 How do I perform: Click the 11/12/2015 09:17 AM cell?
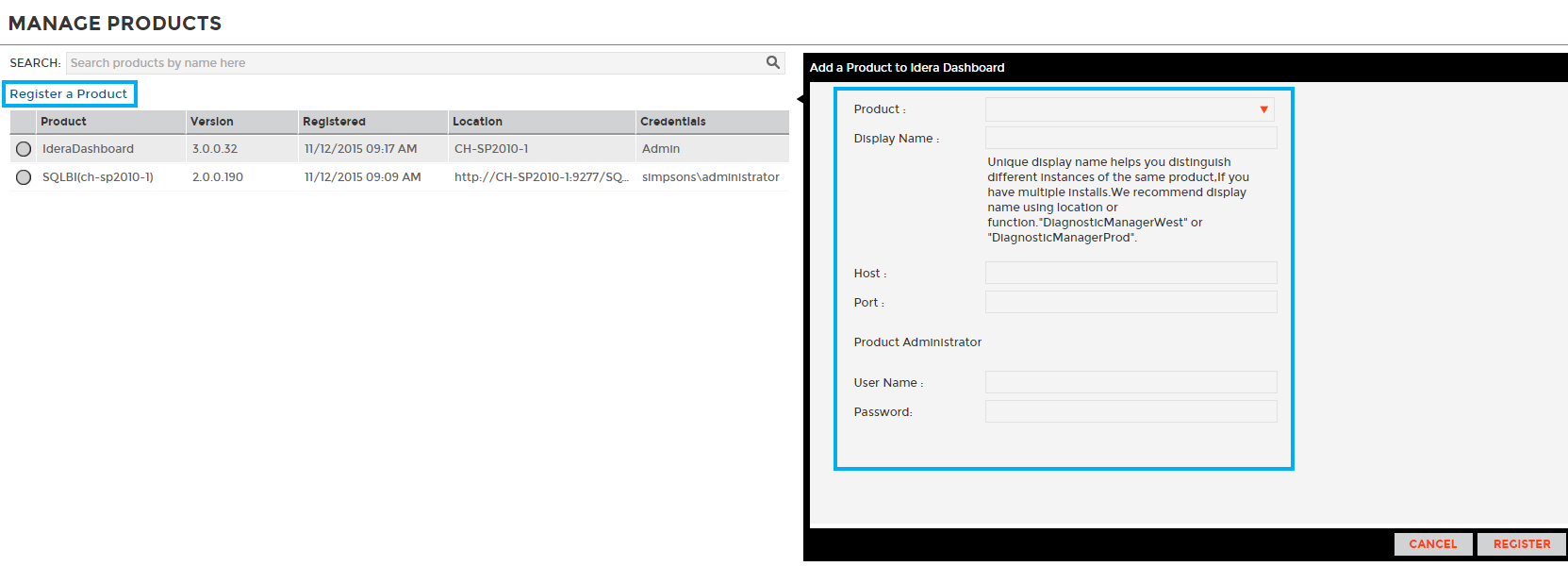(x=360, y=149)
